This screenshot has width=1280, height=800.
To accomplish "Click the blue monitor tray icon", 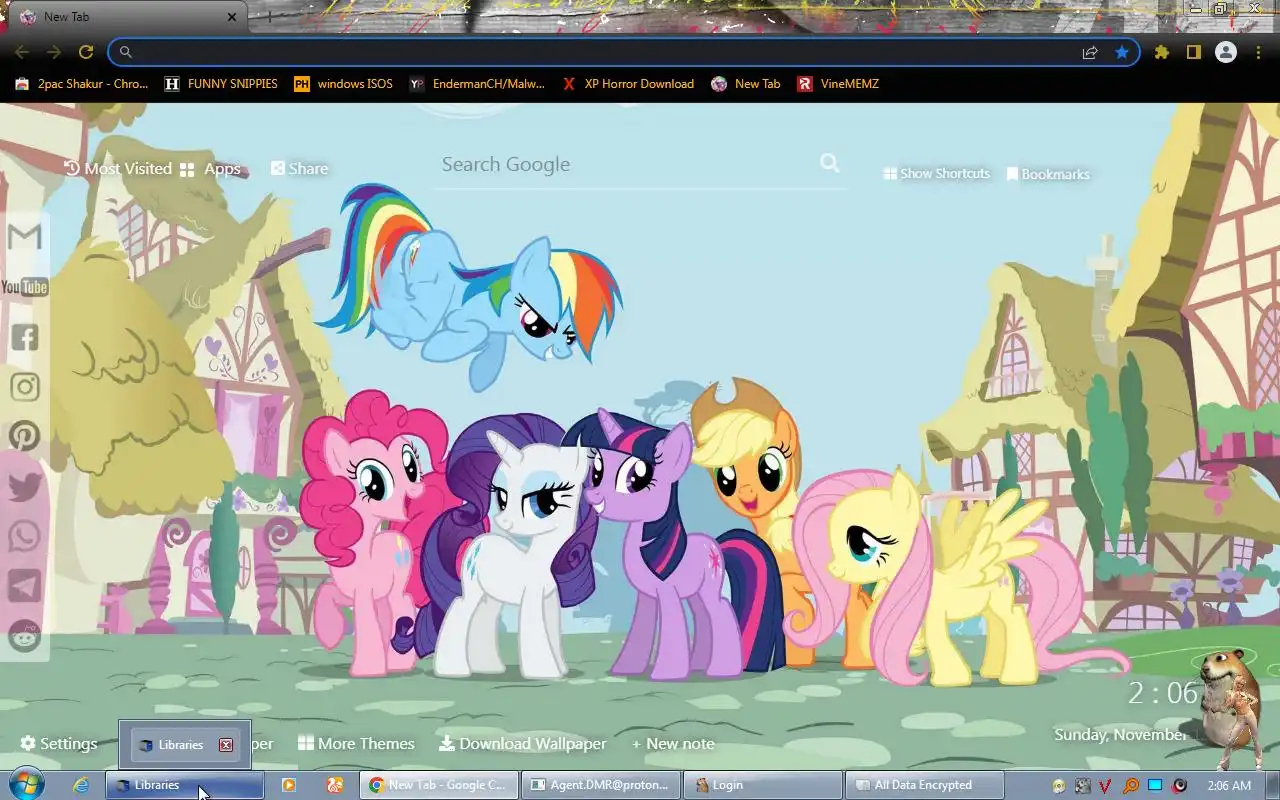I will point(1155,786).
